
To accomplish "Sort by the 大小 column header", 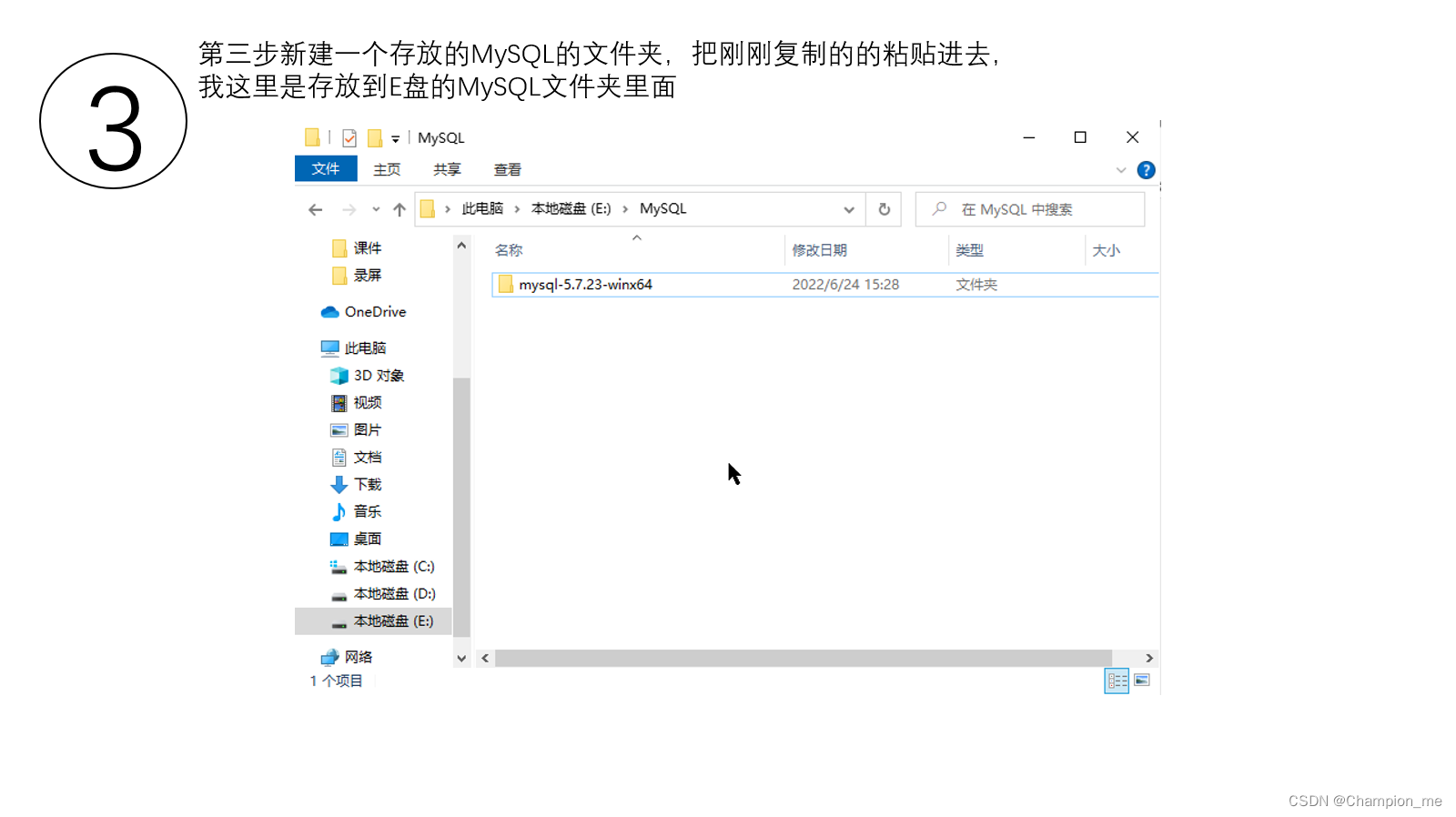I will point(1106,250).
